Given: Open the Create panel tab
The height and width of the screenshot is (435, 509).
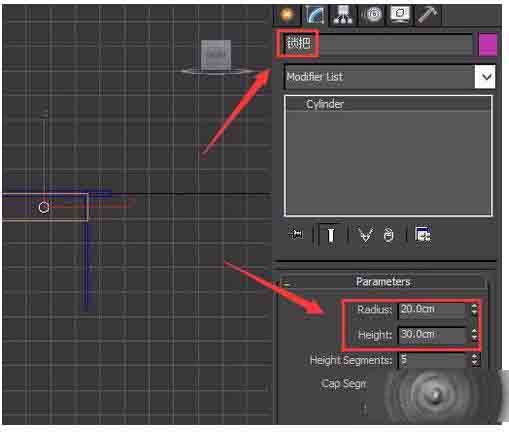Looking at the screenshot, I should (x=287, y=15).
